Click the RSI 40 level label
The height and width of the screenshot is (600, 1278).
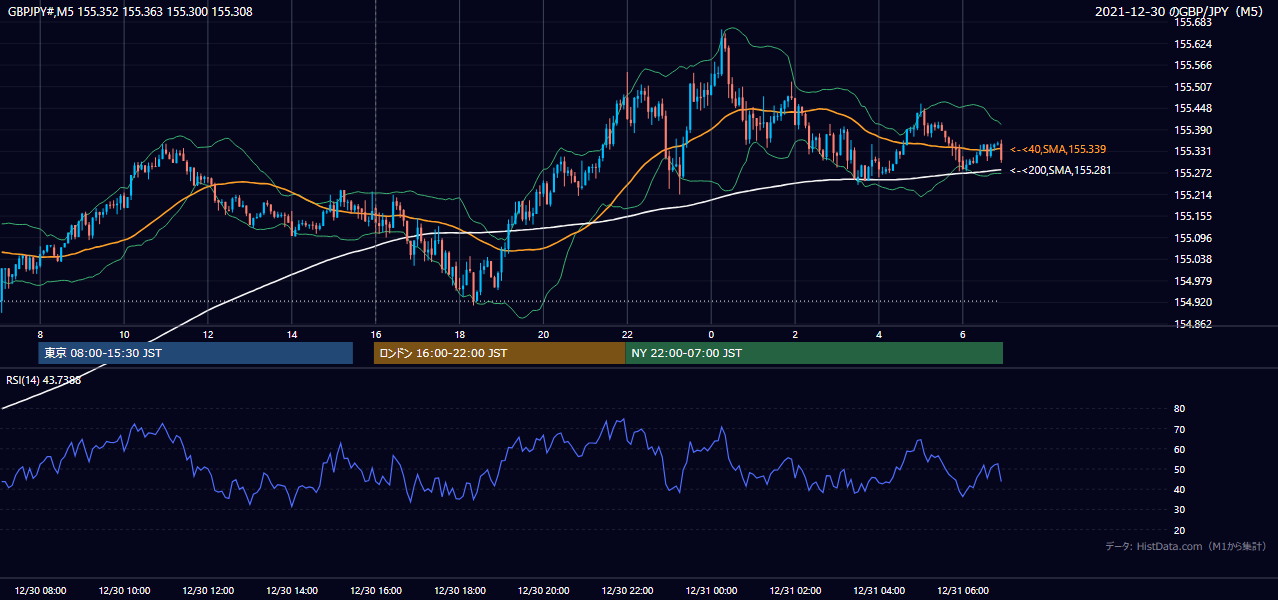[1179, 489]
